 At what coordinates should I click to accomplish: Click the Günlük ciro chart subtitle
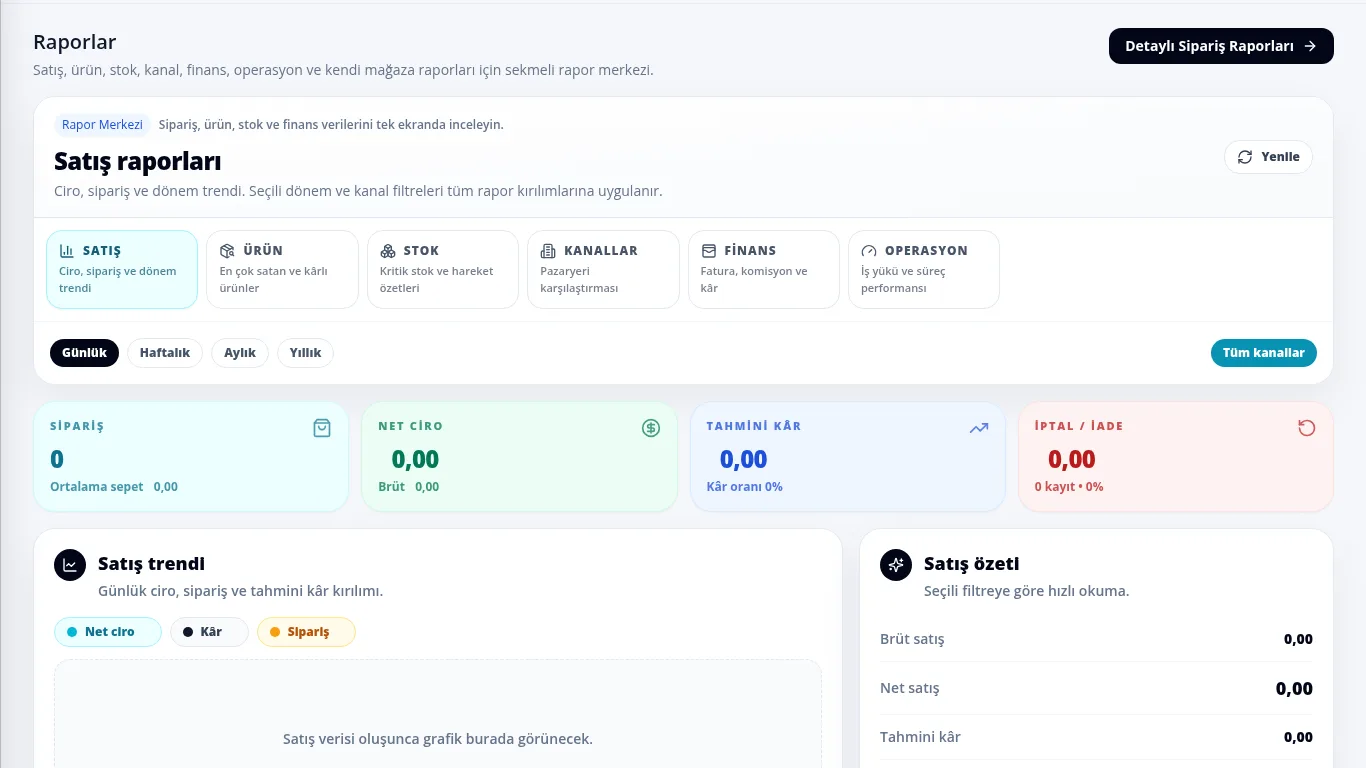click(240, 591)
